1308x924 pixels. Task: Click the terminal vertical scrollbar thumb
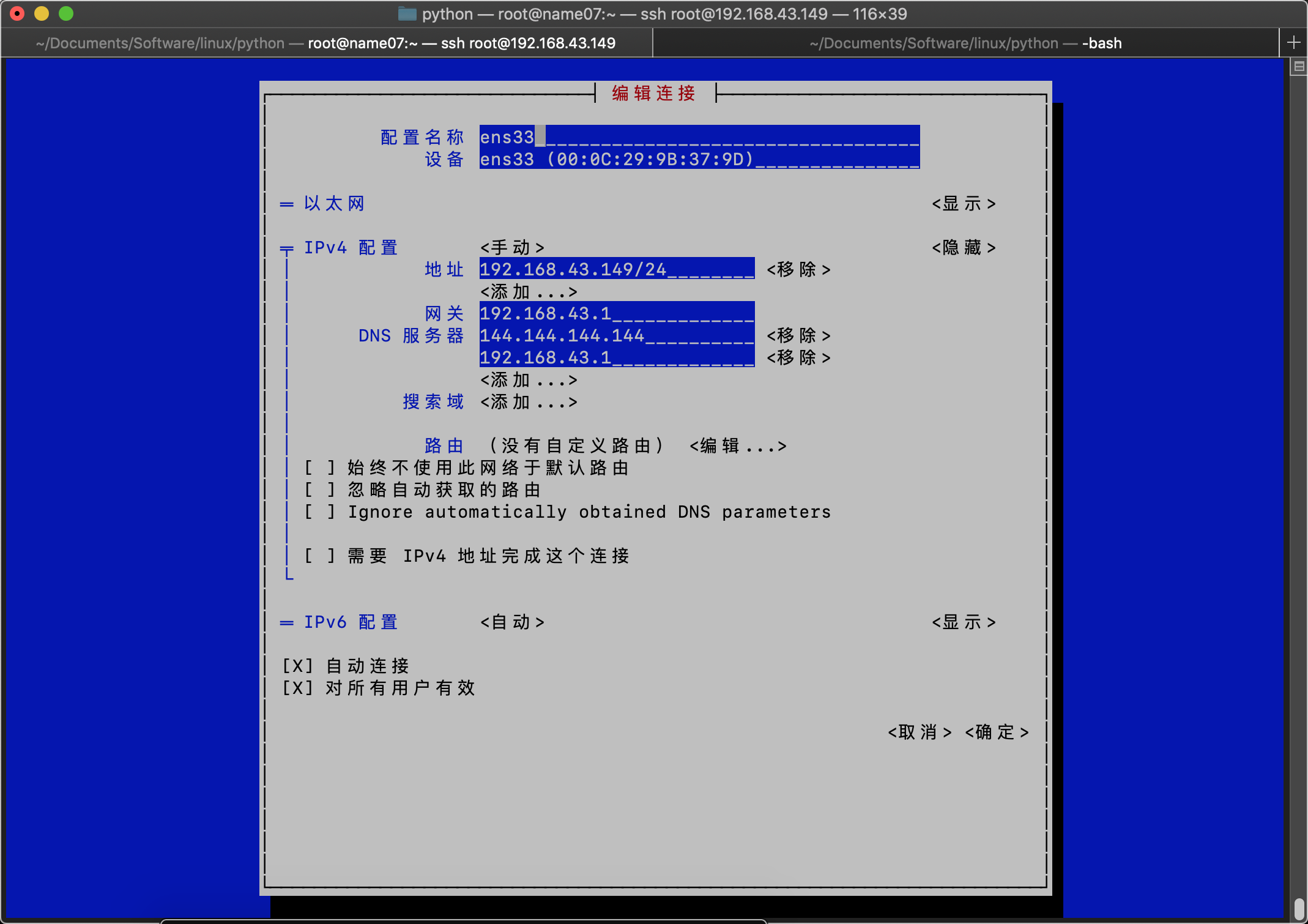tap(1299, 908)
